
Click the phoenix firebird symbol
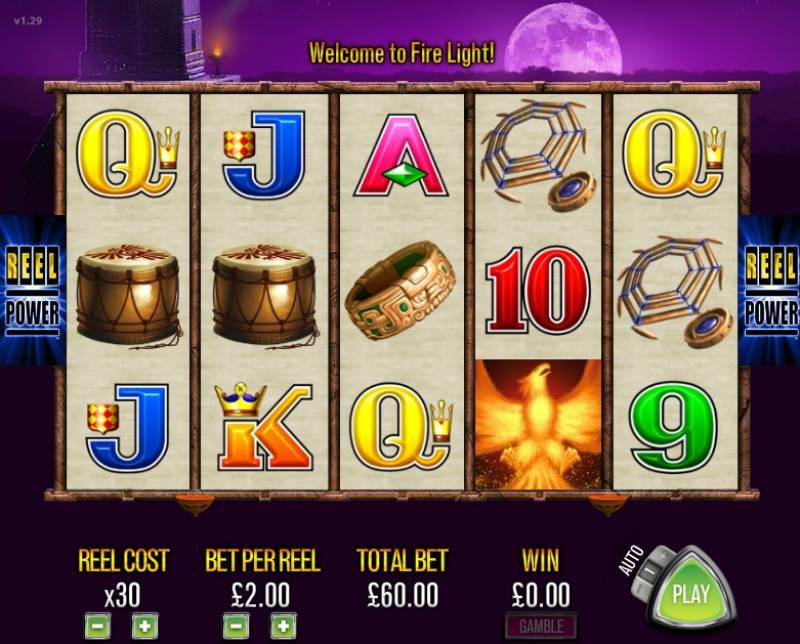[x=538, y=424]
